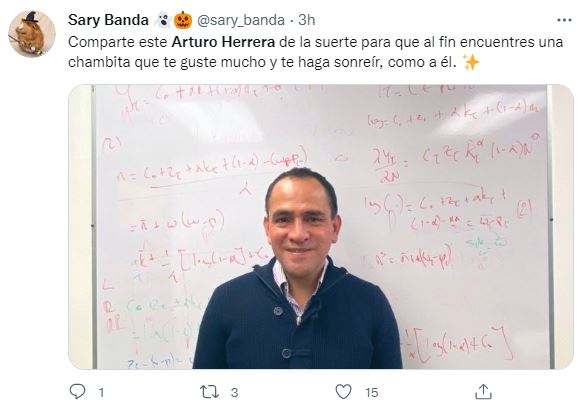This screenshot has width=588, height=412.
Task: Click the 3h timestamp link
Action: 307,20
